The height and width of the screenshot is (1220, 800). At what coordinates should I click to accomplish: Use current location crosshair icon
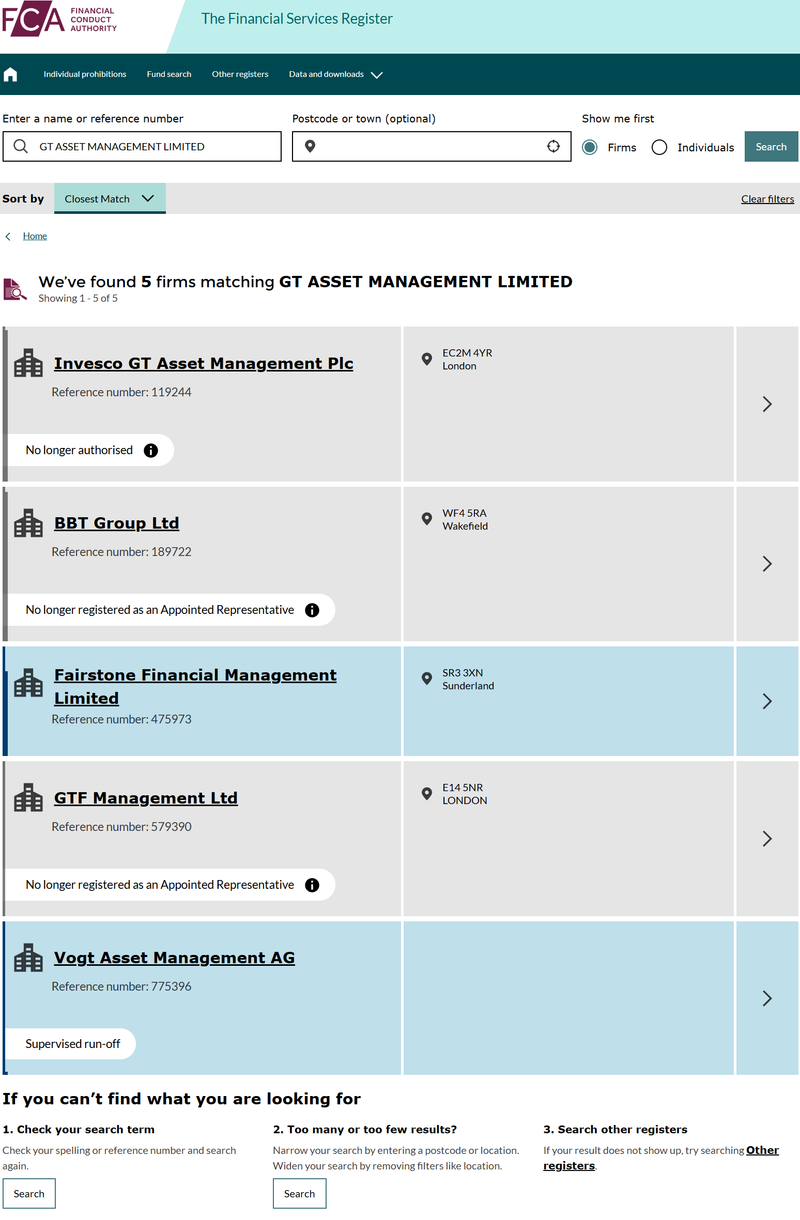553,147
